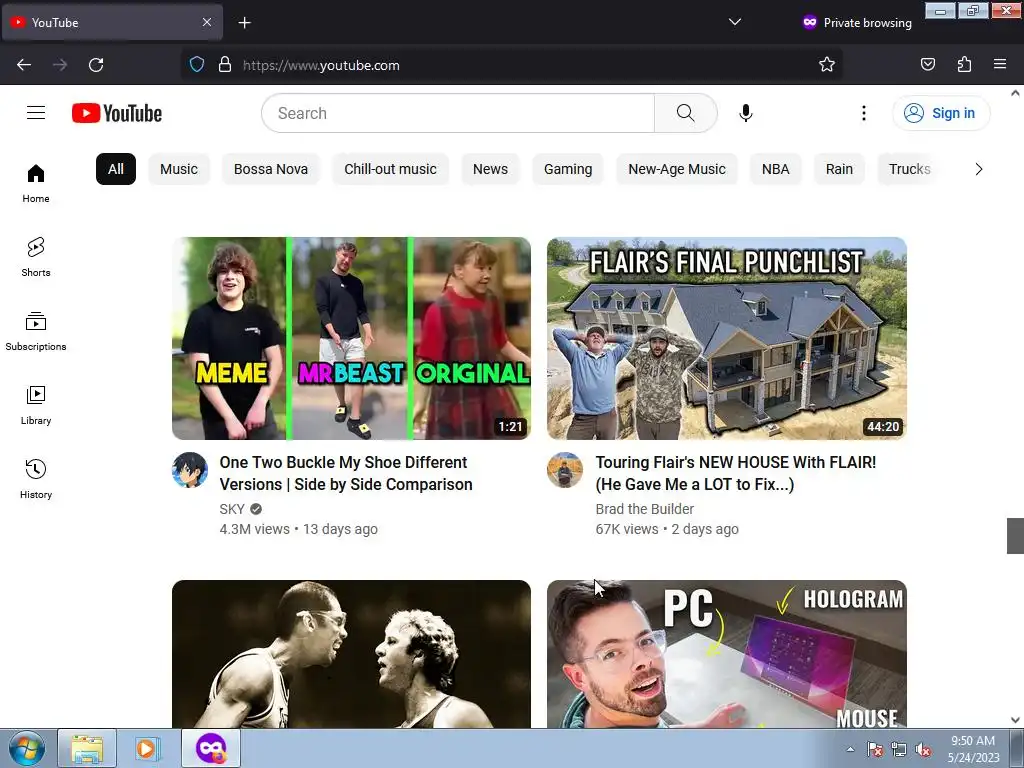Reload the page with refresh icon
The height and width of the screenshot is (768, 1024).
pos(96,65)
